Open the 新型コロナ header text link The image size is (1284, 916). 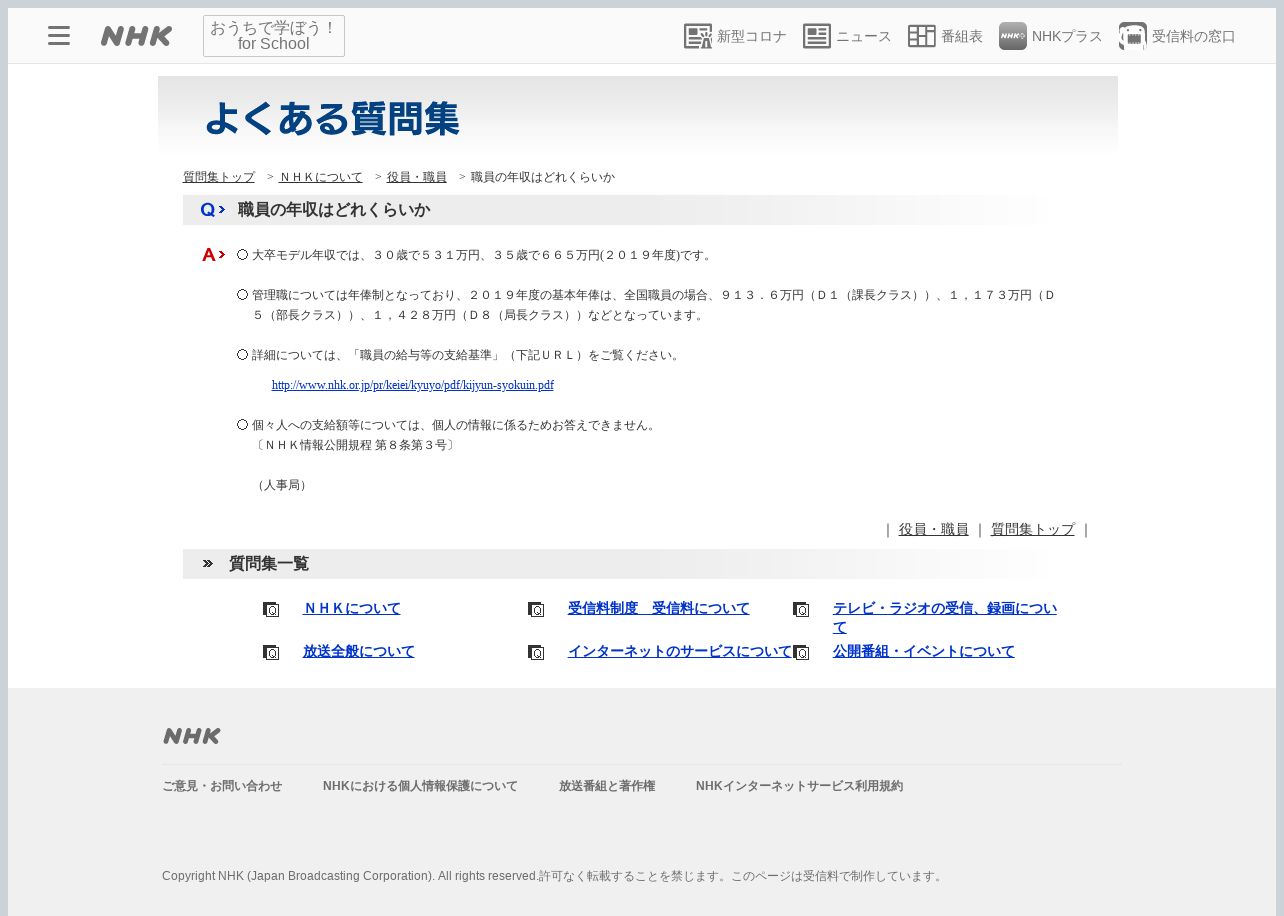(752, 36)
